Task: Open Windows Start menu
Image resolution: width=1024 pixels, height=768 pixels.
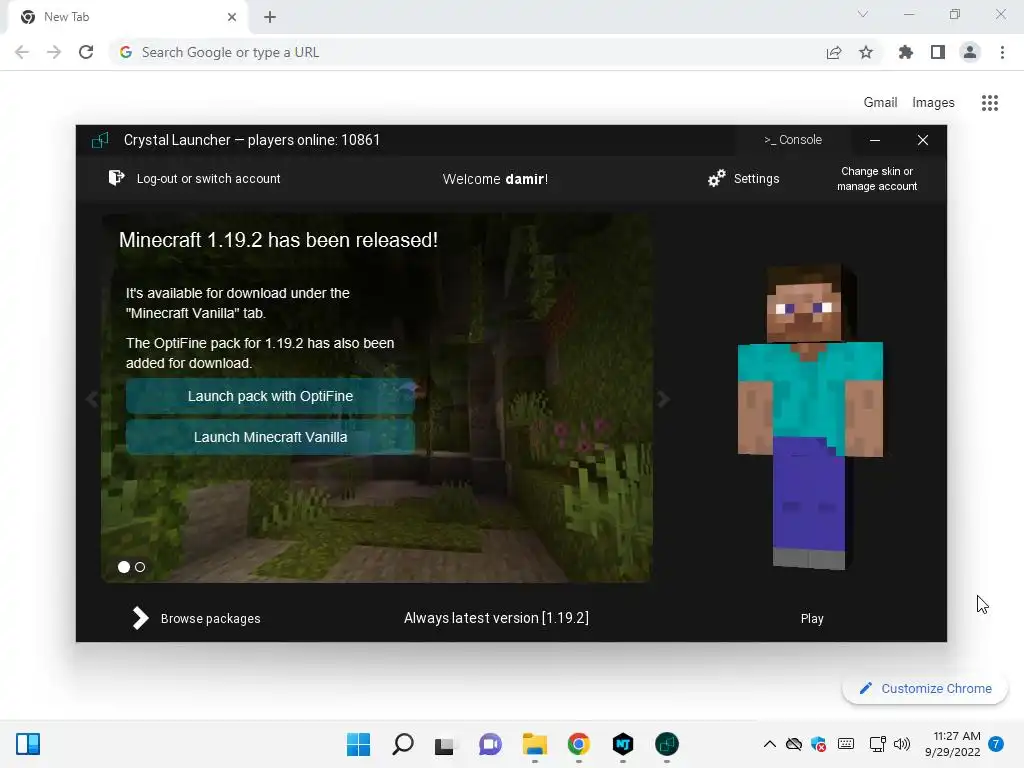Action: pos(359,744)
